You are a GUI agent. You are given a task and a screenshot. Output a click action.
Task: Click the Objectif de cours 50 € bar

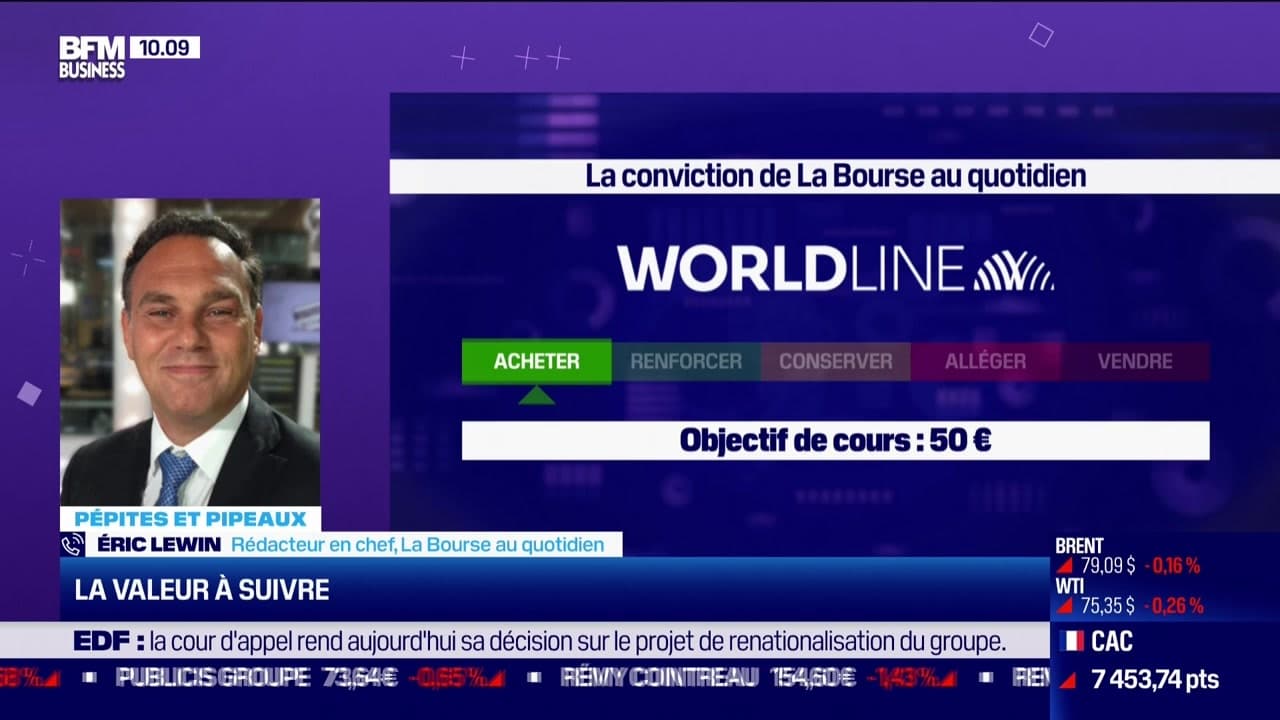[x=835, y=440]
